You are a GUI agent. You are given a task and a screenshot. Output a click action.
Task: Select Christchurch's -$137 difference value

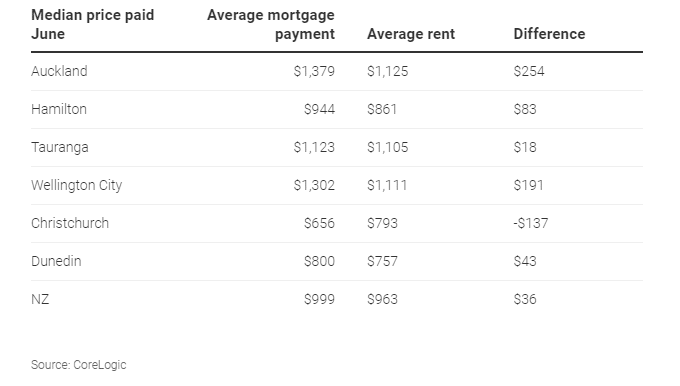[531, 223]
